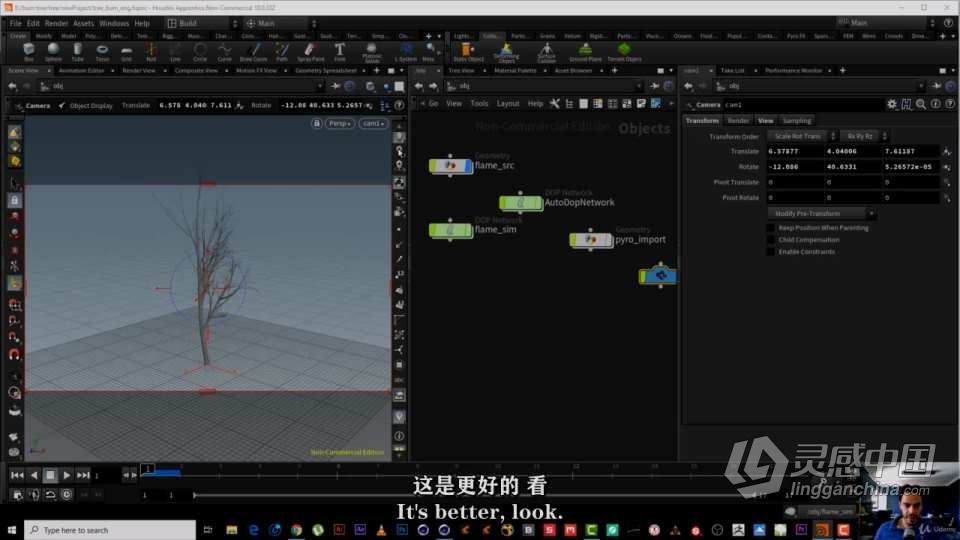Select the Grid shelf tool
Viewport: 960px width, 540px height.
click(x=126, y=51)
